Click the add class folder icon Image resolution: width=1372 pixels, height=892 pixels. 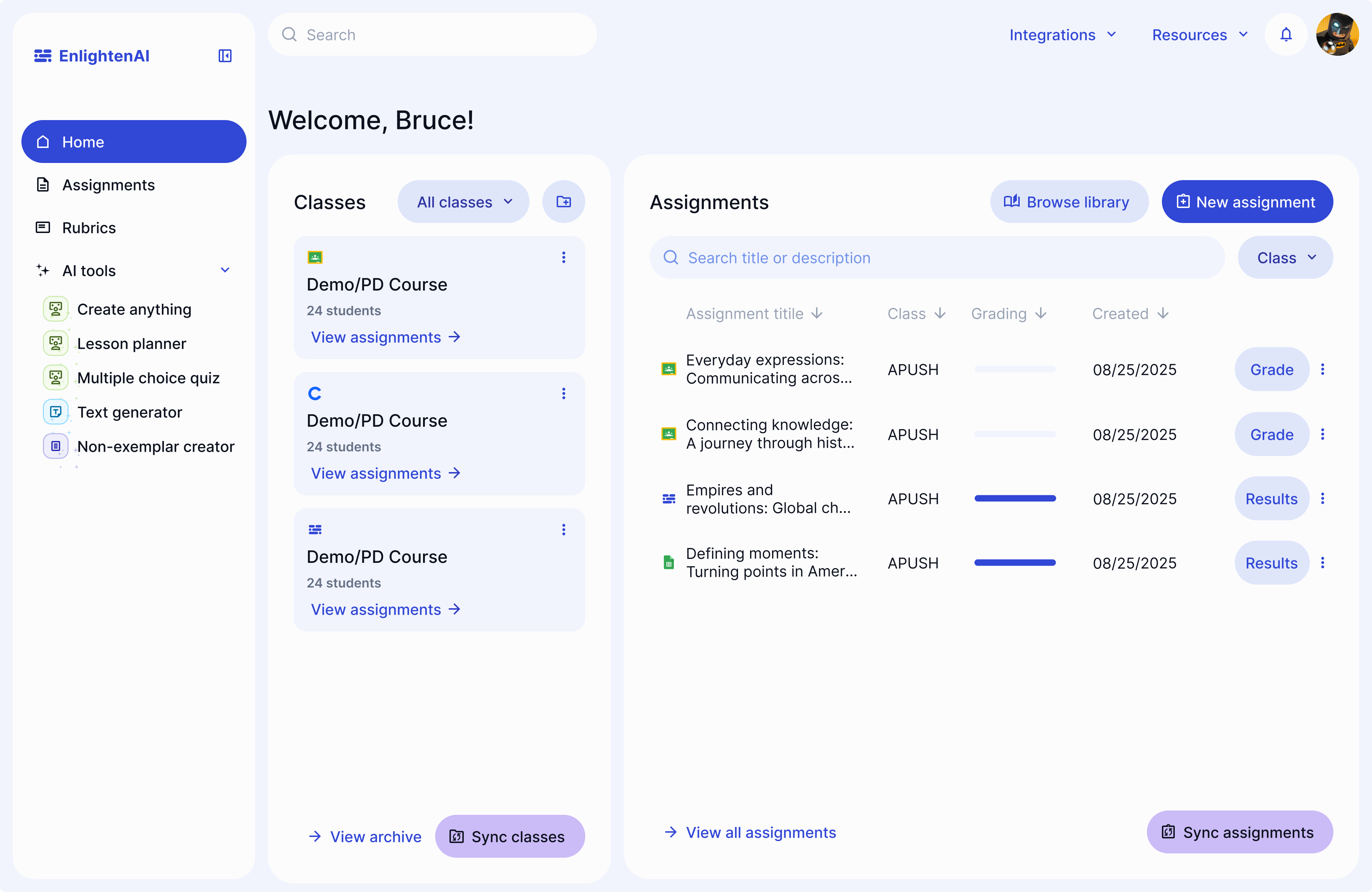tap(563, 202)
